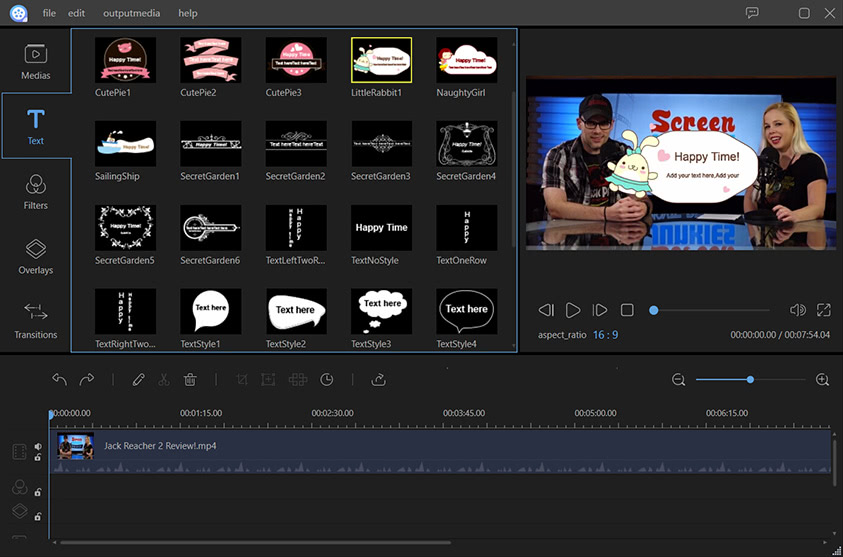Delete the clip with the trash icon
Image resolution: width=843 pixels, height=557 pixels.
click(x=190, y=380)
